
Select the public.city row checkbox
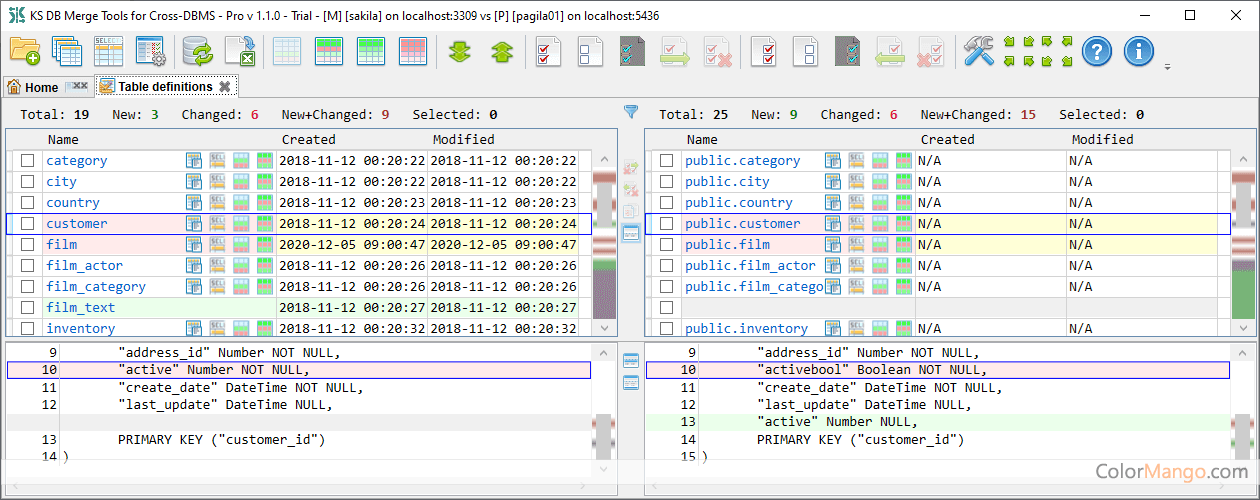[667, 182]
